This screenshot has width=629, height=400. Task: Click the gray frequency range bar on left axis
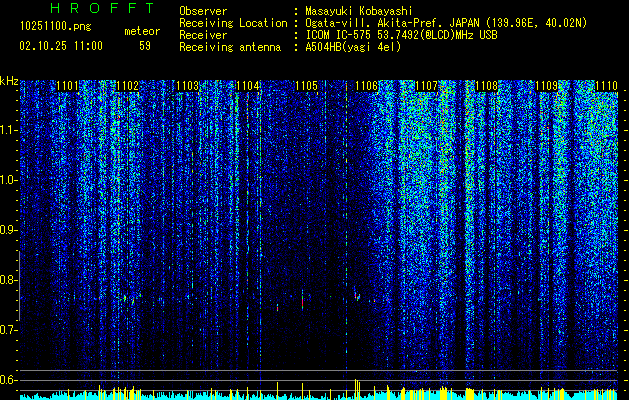[x=19, y=286]
